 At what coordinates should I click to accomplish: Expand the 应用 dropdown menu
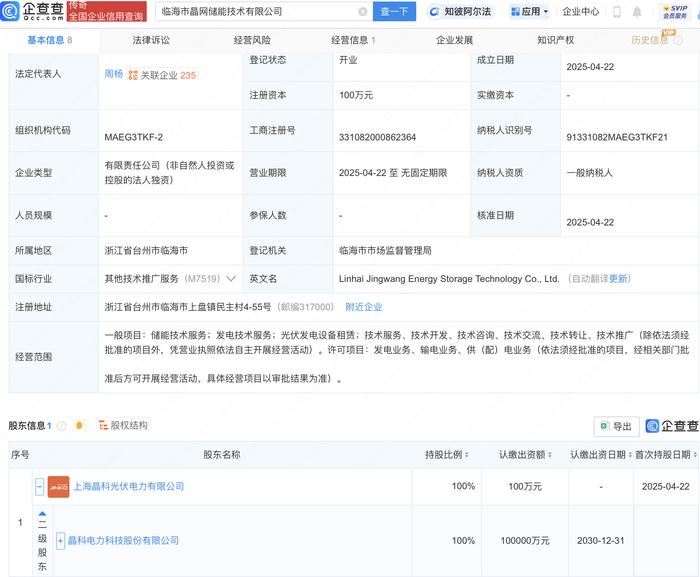coord(529,12)
